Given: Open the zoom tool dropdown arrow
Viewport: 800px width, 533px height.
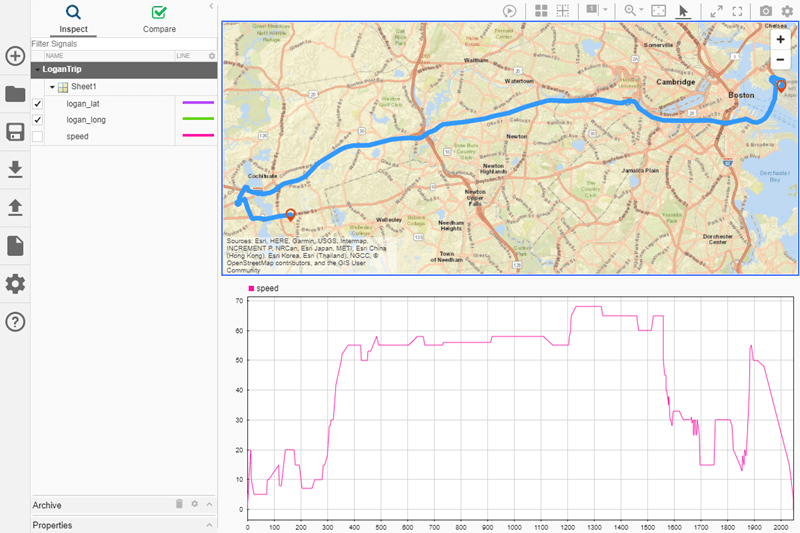Looking at the screenshot, I should click(x=641, y=10).
